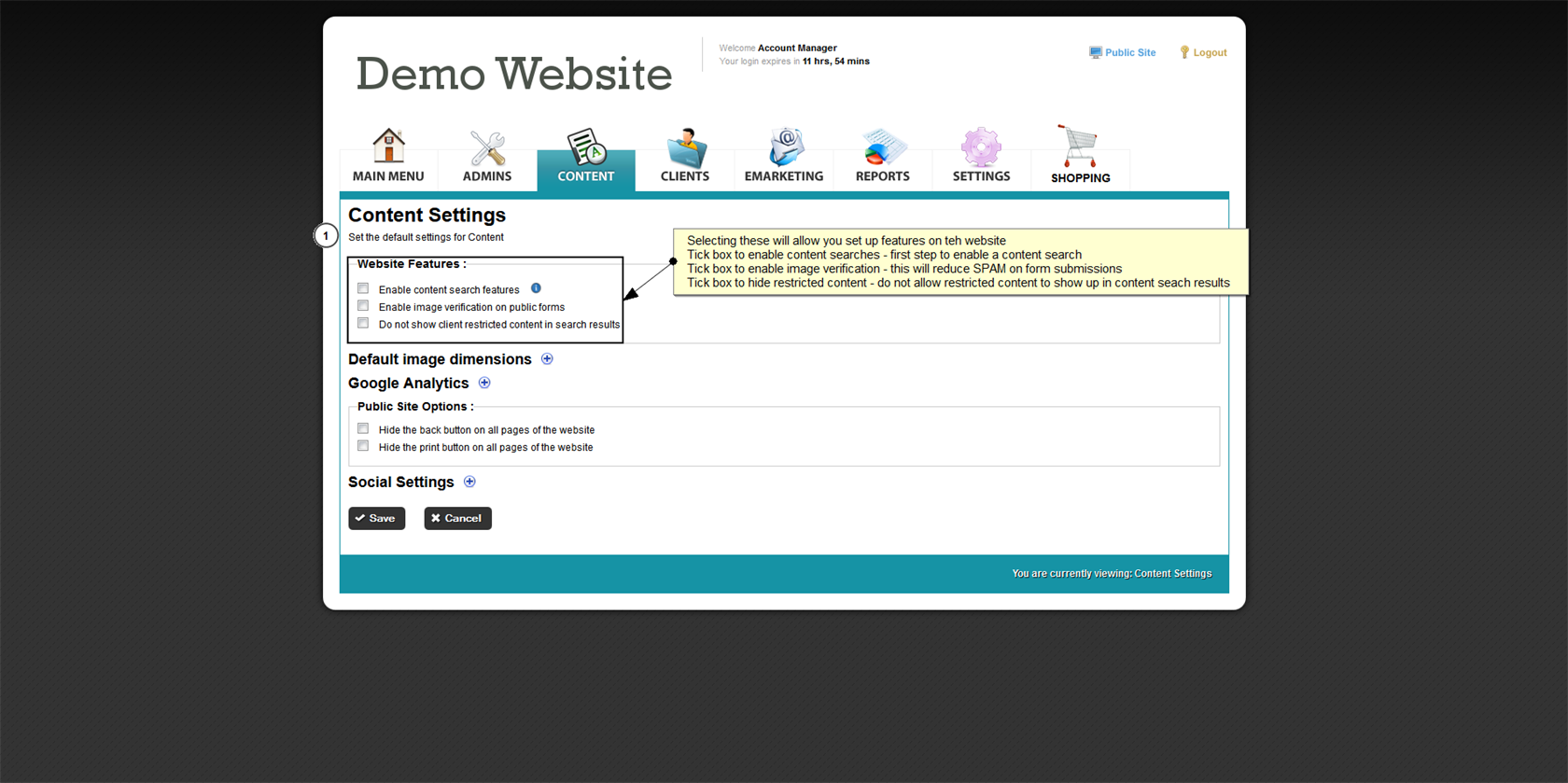Check hide restricted content in search results

click(363, 324)
